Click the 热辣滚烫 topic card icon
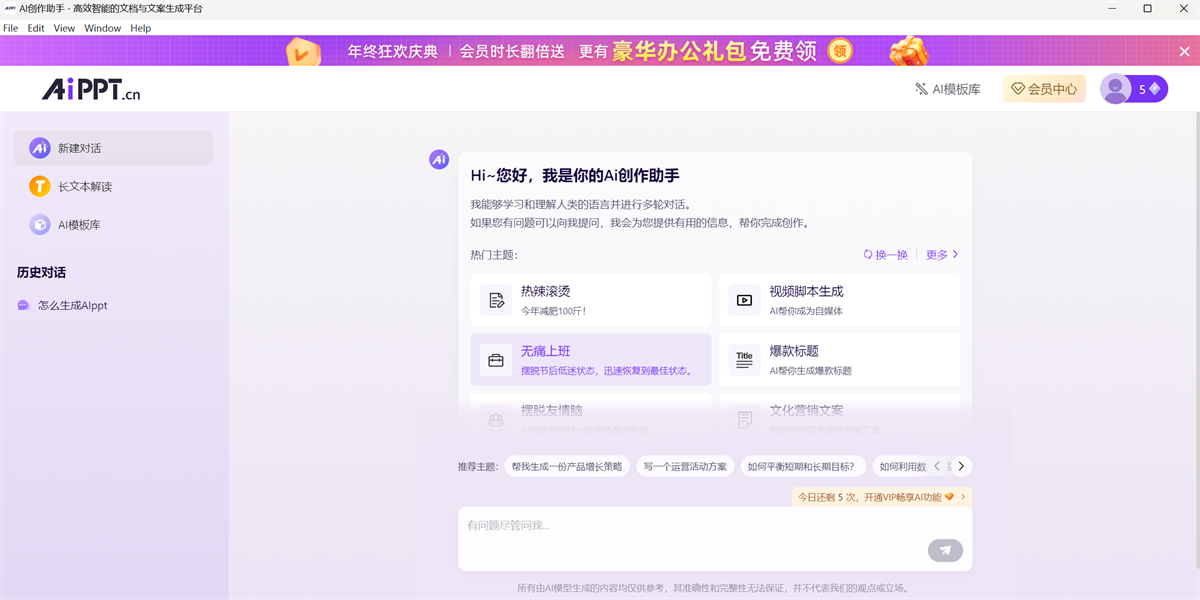Viewport: 1200px width, 600px height. (495, 300)
